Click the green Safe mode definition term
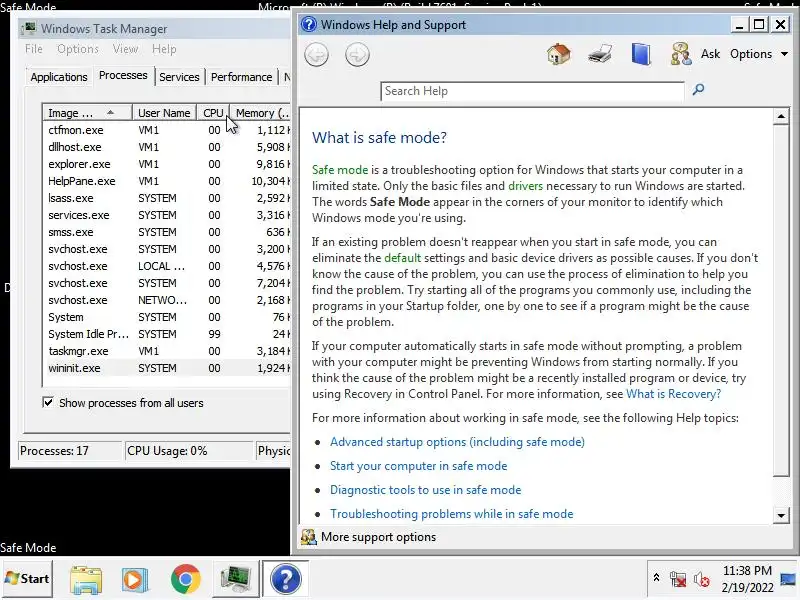Viewport: 800px width, 600px height. [340, 170]
